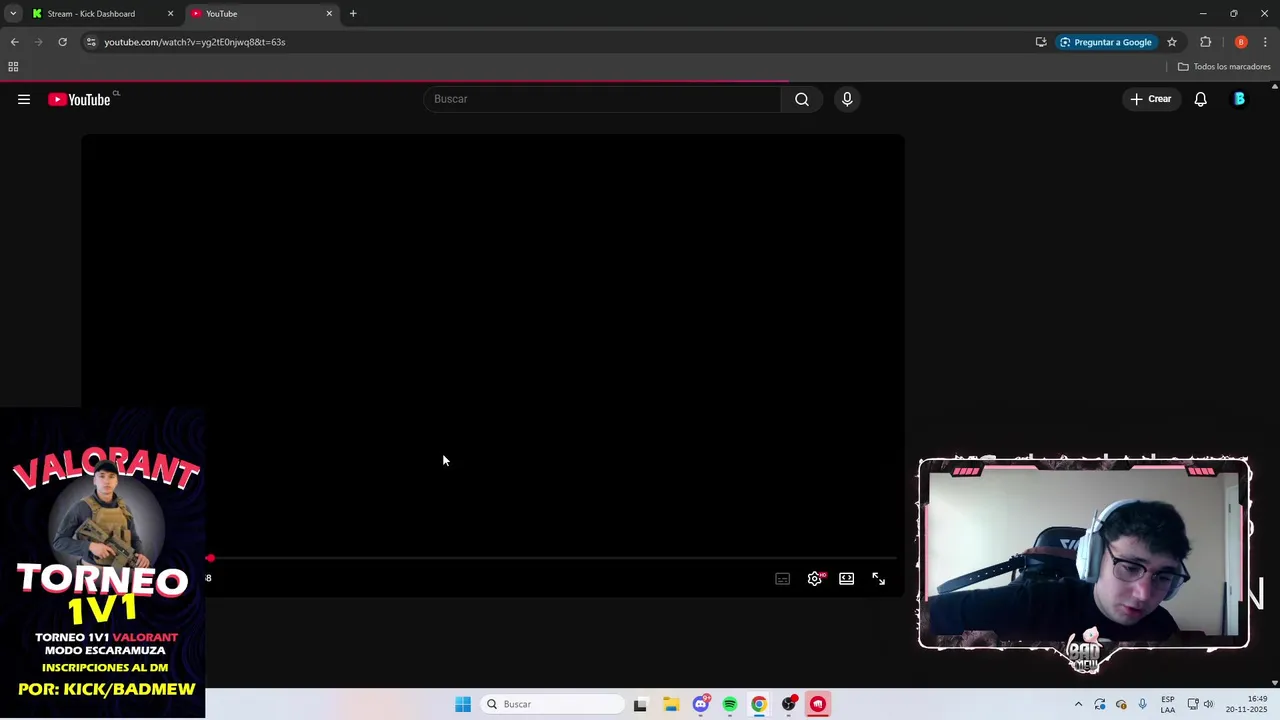Image resolution: width=1280 pixels, height=720 pixels.
Task: Open video player settings gear
Action: pos(815,579)
